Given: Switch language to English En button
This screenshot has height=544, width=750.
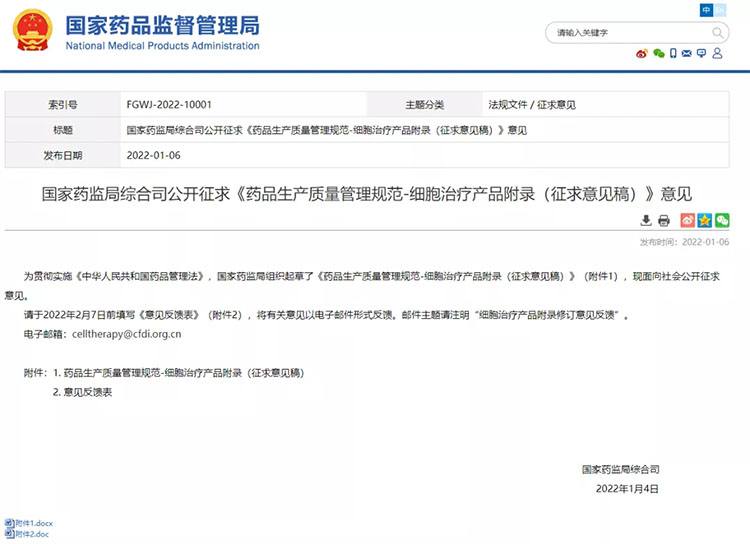Looking at the screenshot, I should 720,10.
